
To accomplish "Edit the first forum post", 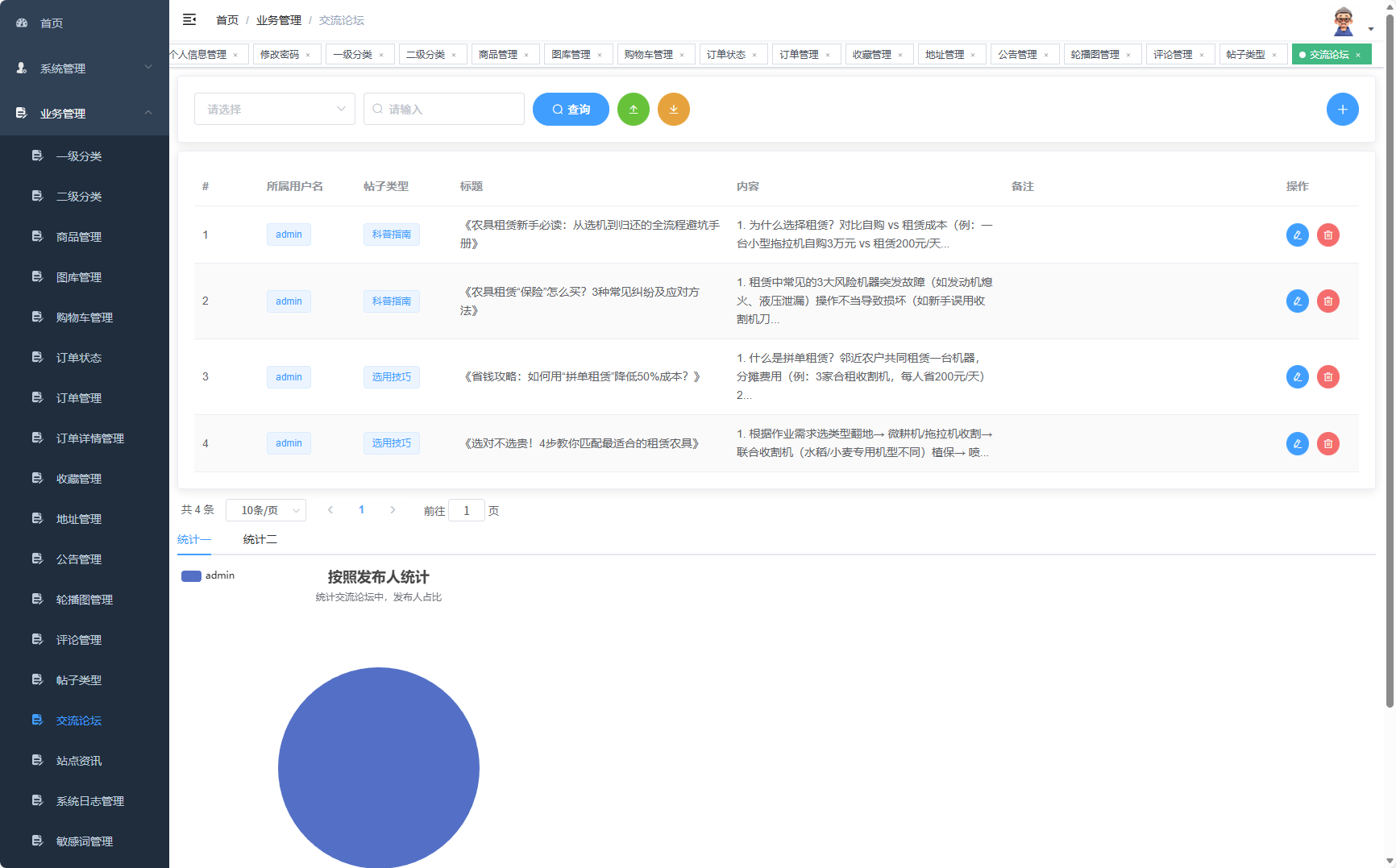I will coord(1297,235).
